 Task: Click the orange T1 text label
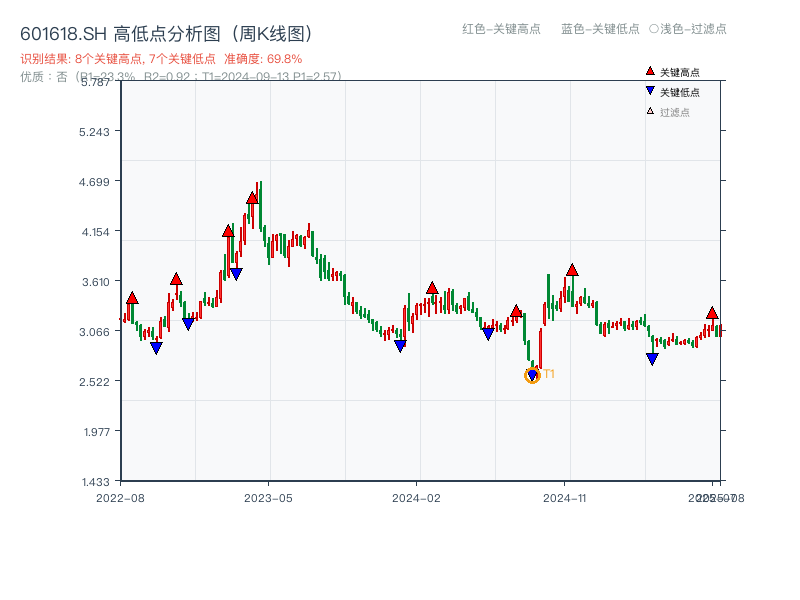(549, 374)
